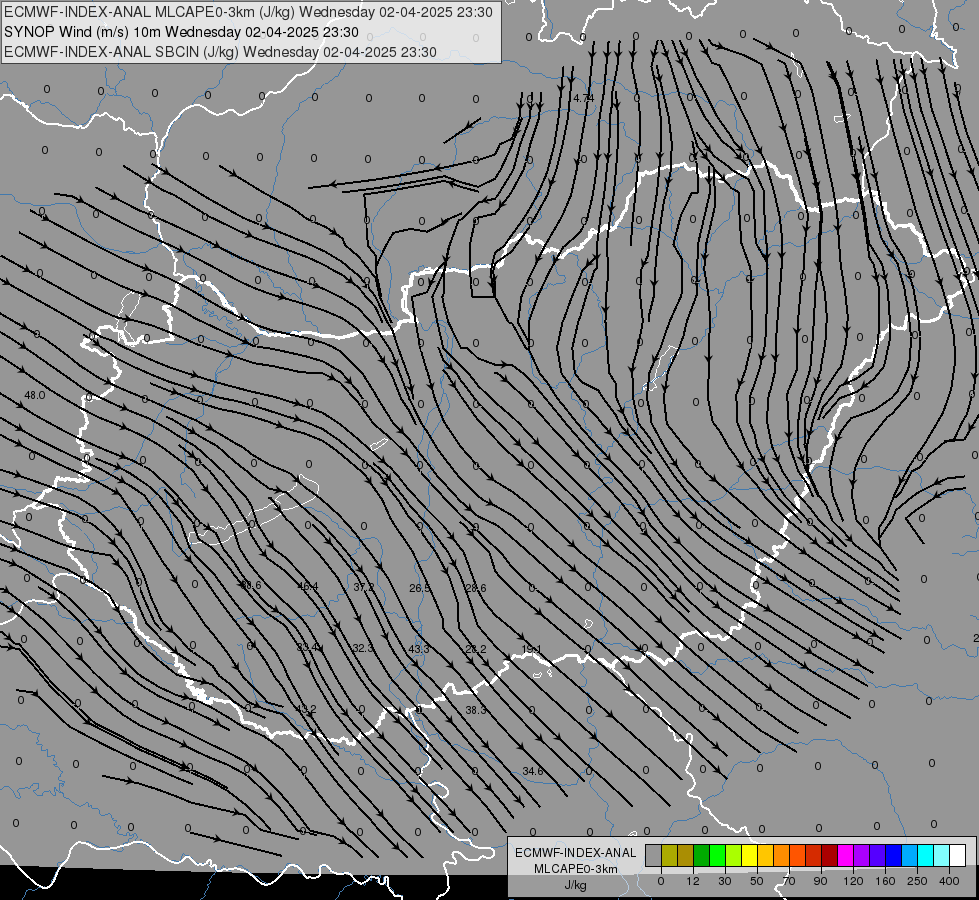Screen dimensions: 979x900
Task: Click the legend scale value 70
Action: point(789,881)
